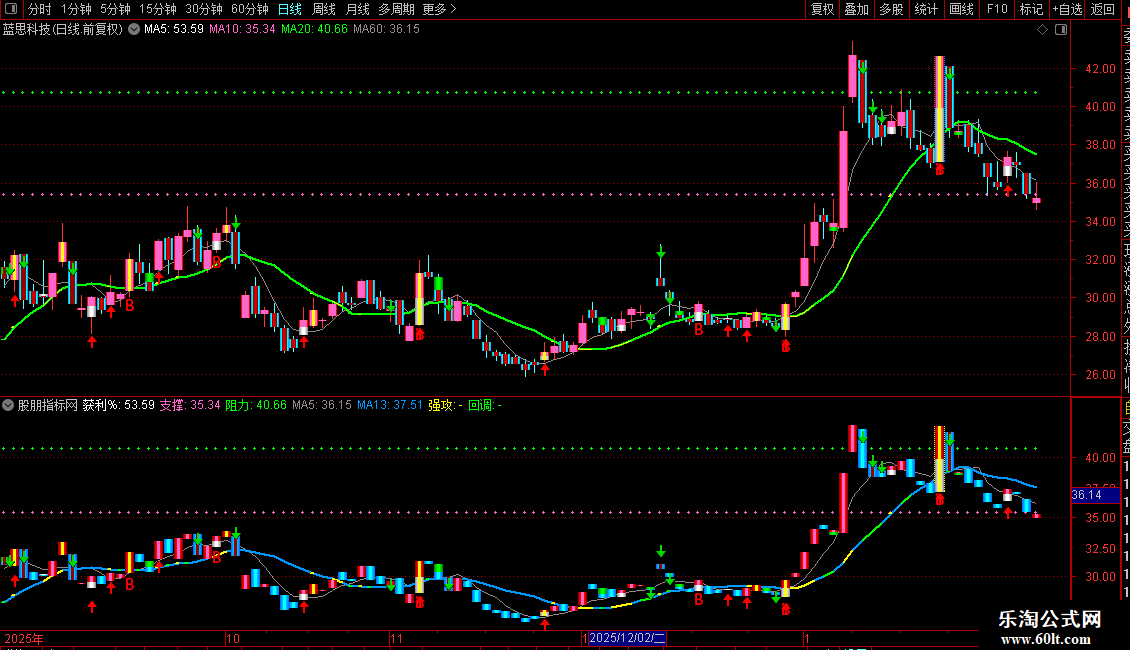Screen dimensions: 1130x650
Task: Click the diamond marker icon above the chart
Action: point(1042,30)
